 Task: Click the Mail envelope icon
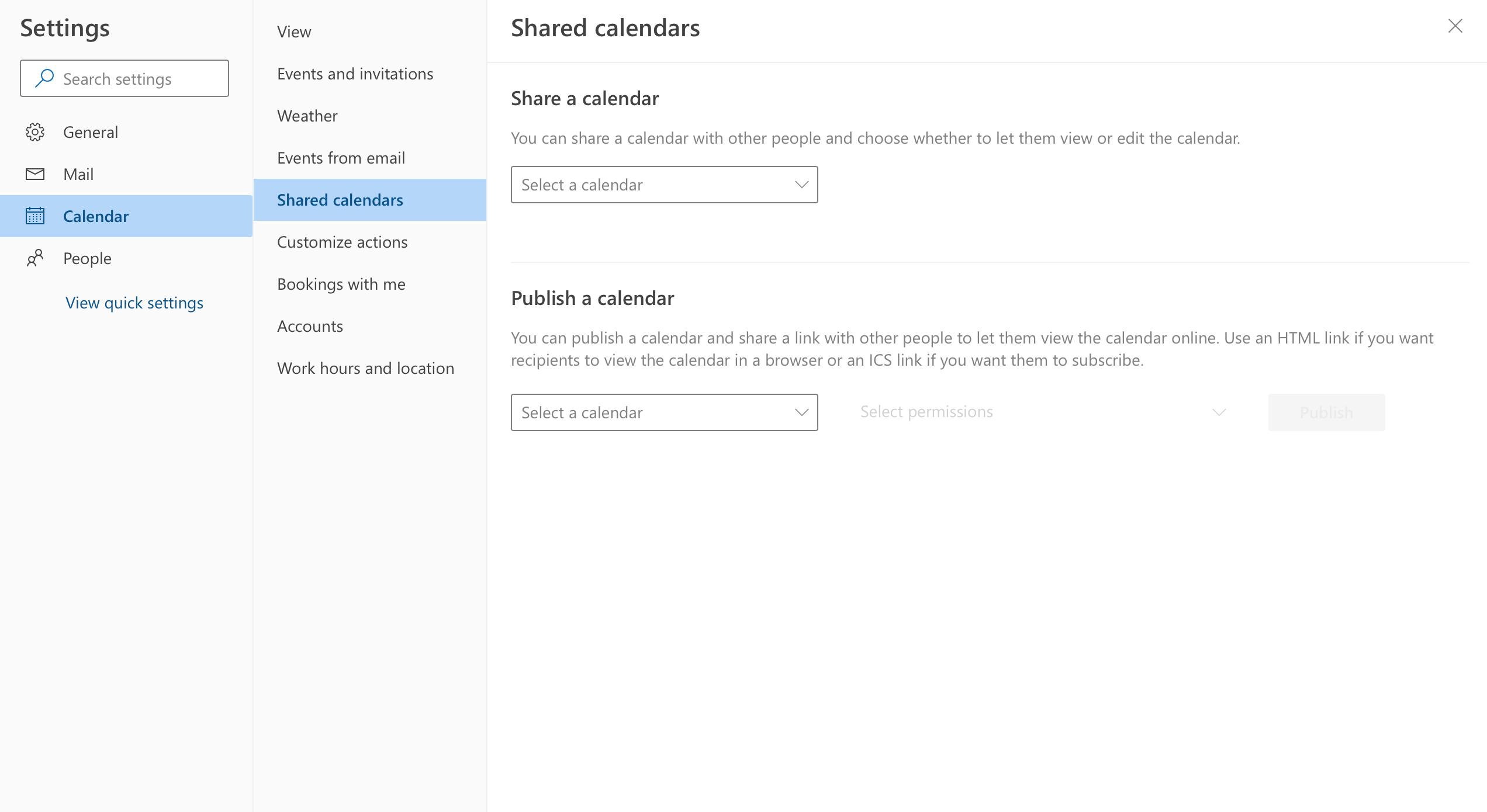[x=35, y=174]
